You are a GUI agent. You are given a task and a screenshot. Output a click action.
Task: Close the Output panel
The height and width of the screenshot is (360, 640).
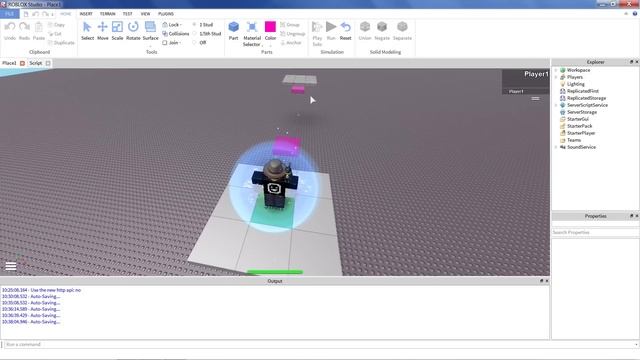(547, 281)
